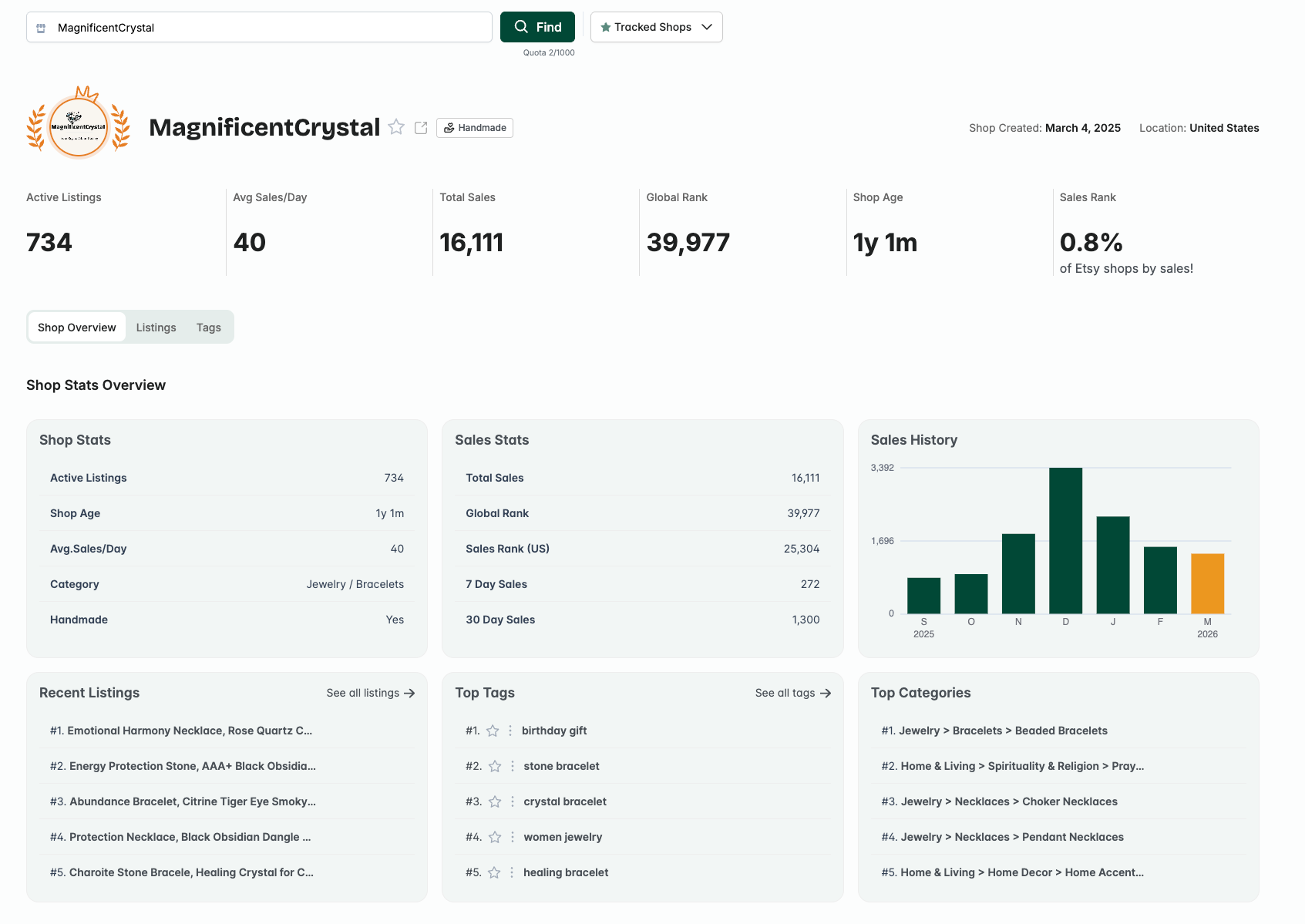Click the Handmade badge
This screenshot has height=924, width=1305.
(475, 128)
